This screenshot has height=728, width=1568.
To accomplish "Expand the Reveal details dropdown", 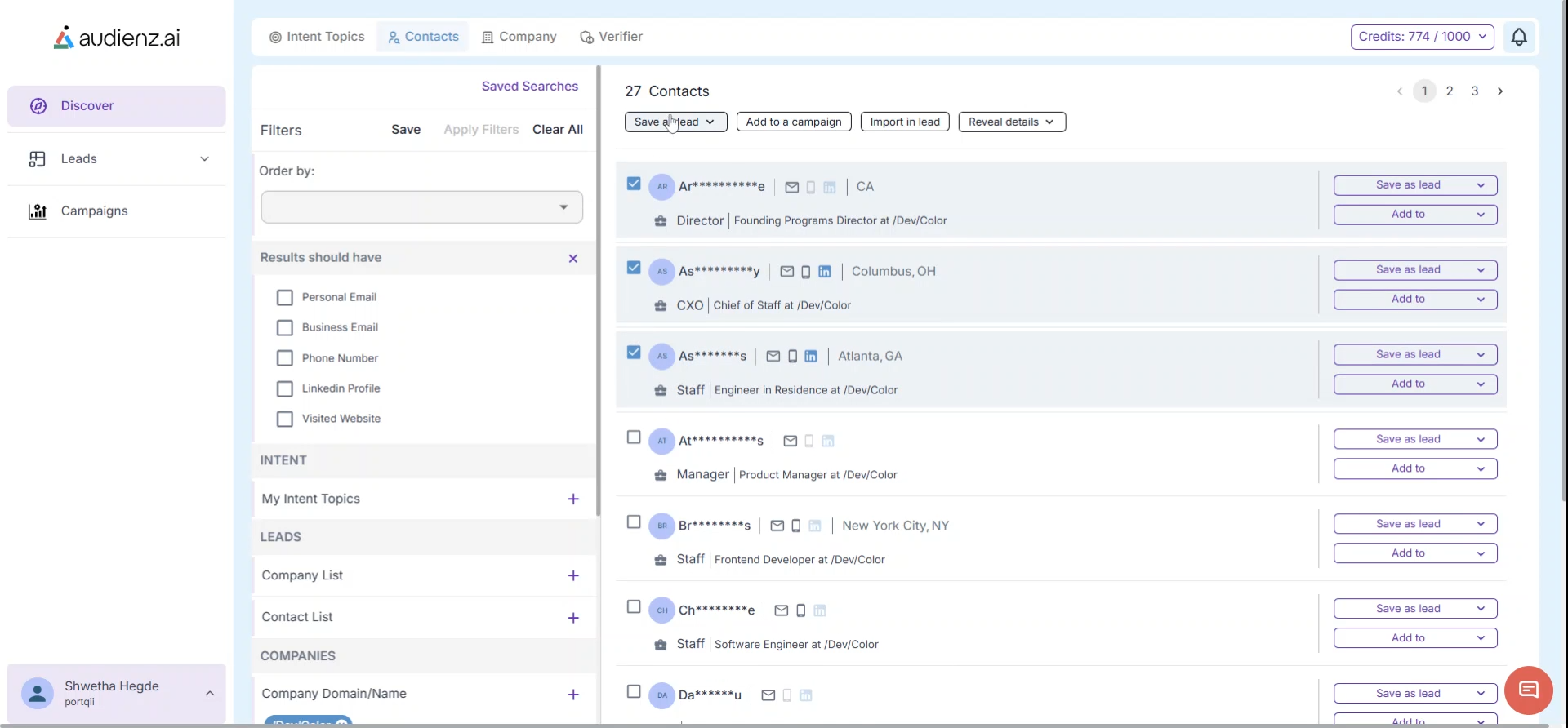I will (x=1011, y=122).
